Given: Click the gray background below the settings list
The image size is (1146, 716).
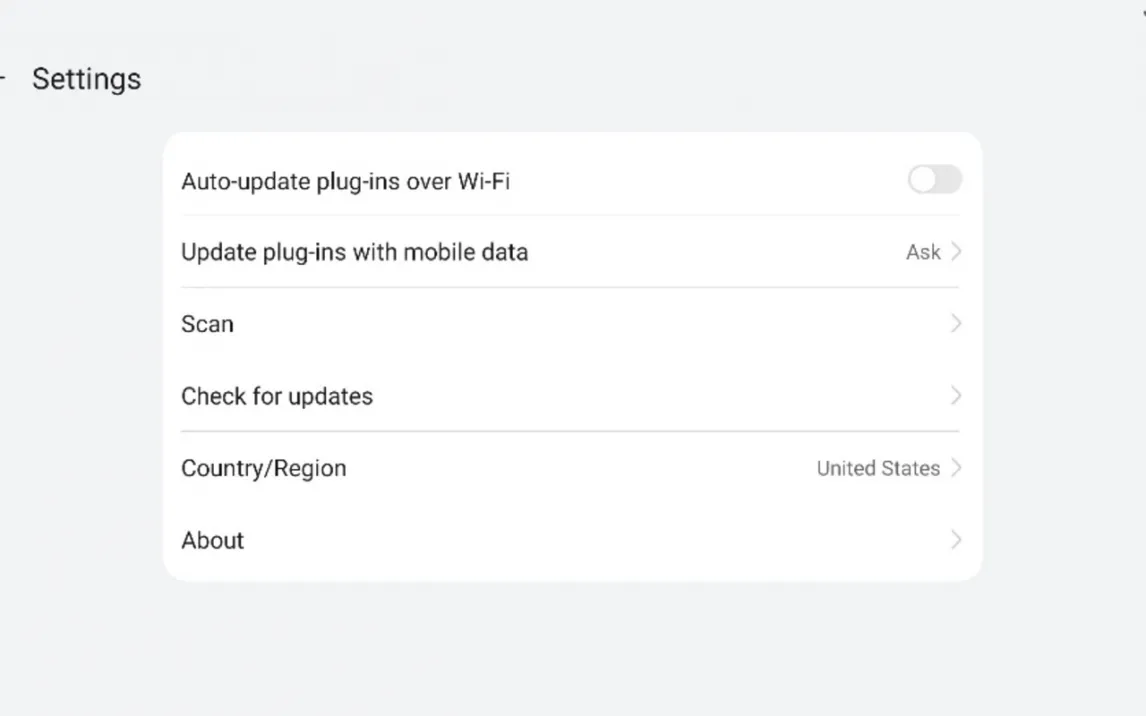Looking at the screenshot, I should [572, 650].
